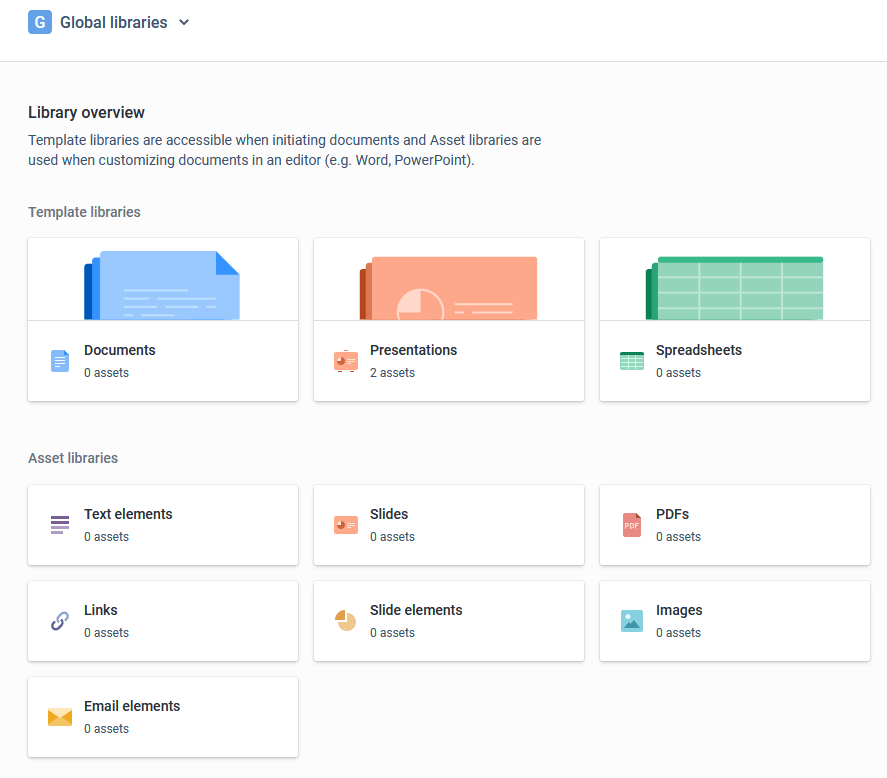This screenshot has height=778, width=887.
Task: Select the Links chain icon
Action: coord(59,620)
